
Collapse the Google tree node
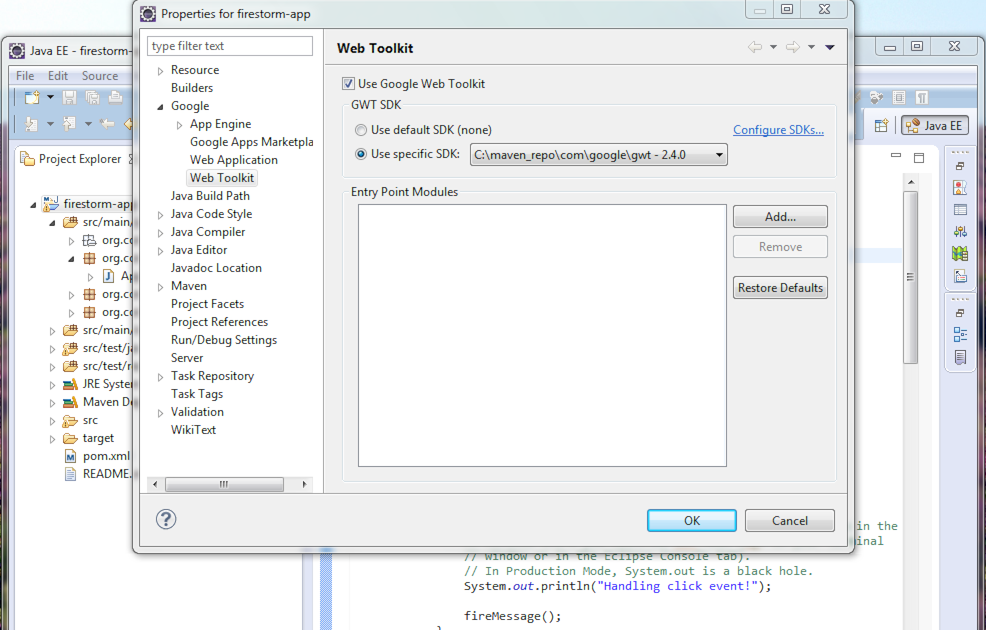click(x=160, y=107)
